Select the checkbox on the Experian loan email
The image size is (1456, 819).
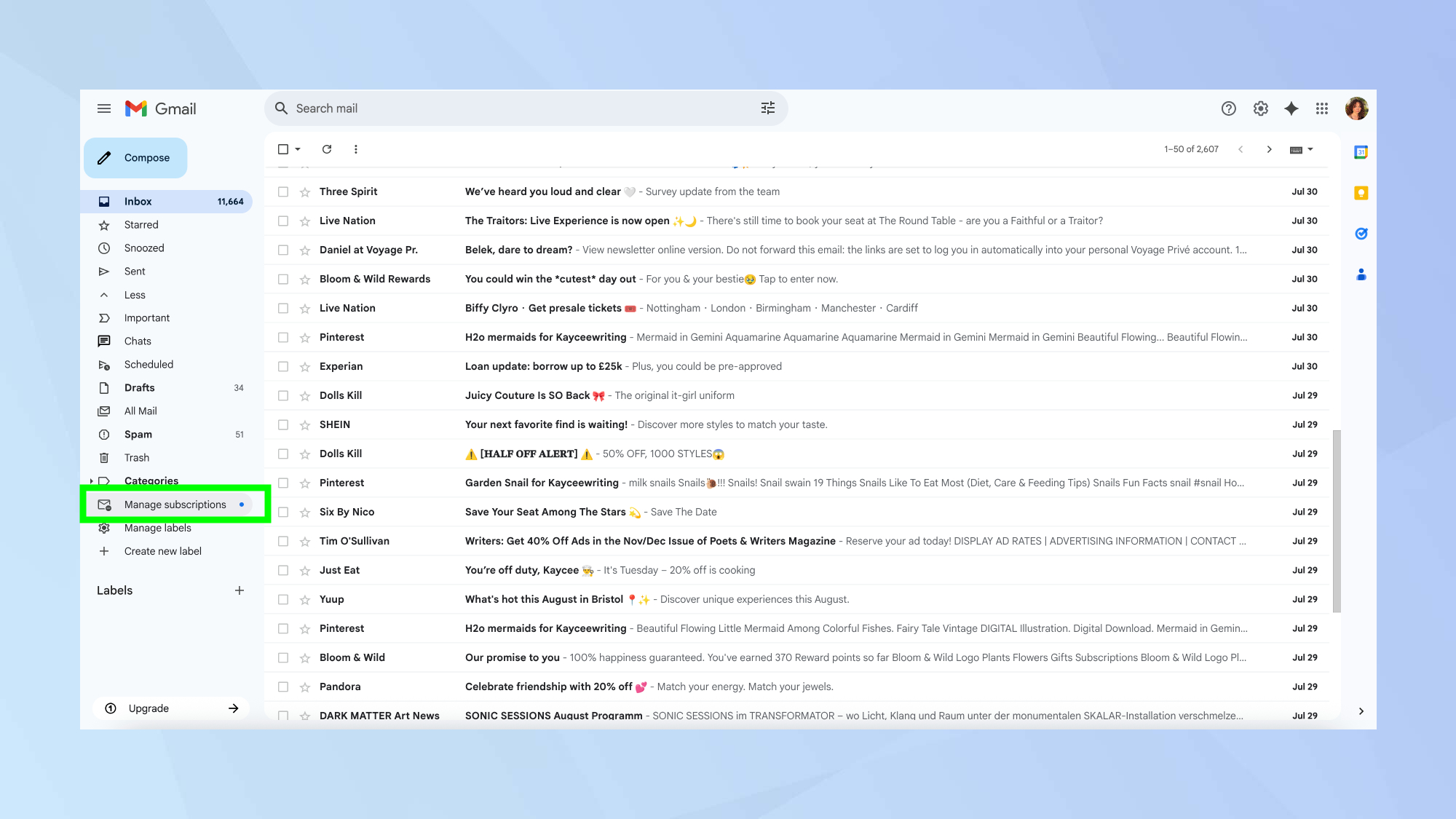(283, 366)
